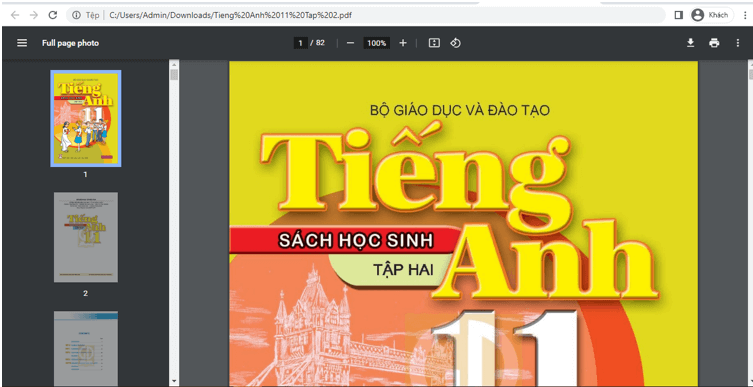The image size is (753, 387).
Task: Open PDF viewer more actions menu
Action: (738, 43)
